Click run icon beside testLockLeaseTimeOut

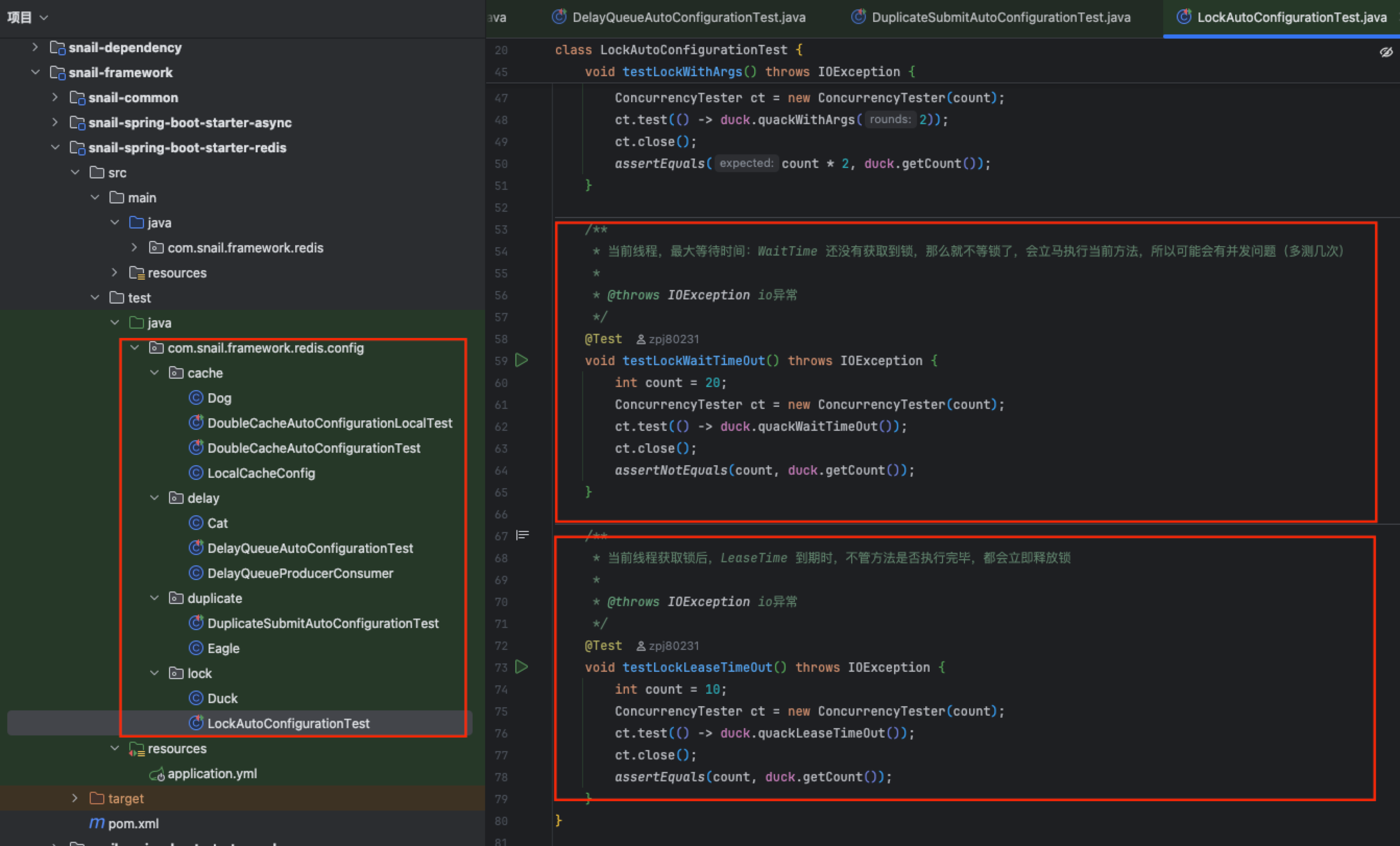[522, 667]
